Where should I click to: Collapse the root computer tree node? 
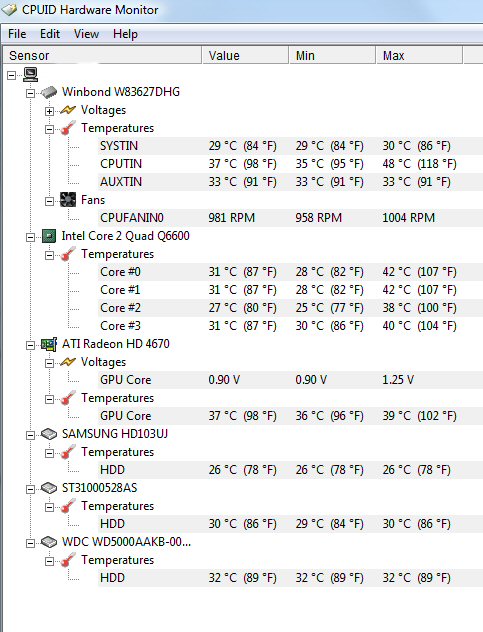coord(11,75)
